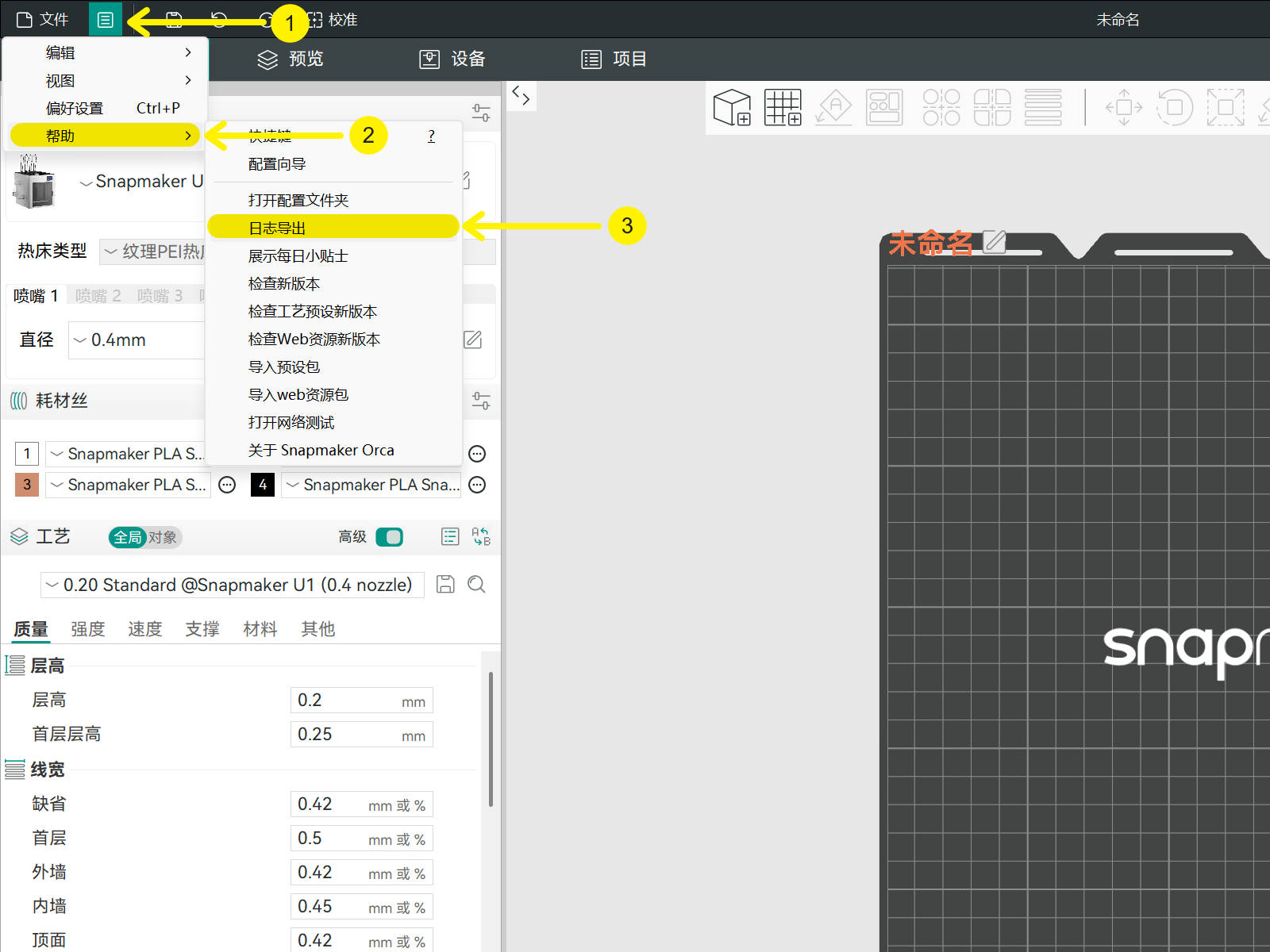Switch the 全局/对象 global-object toggle
Screen dimensions: 1270x952
(145, 537)
